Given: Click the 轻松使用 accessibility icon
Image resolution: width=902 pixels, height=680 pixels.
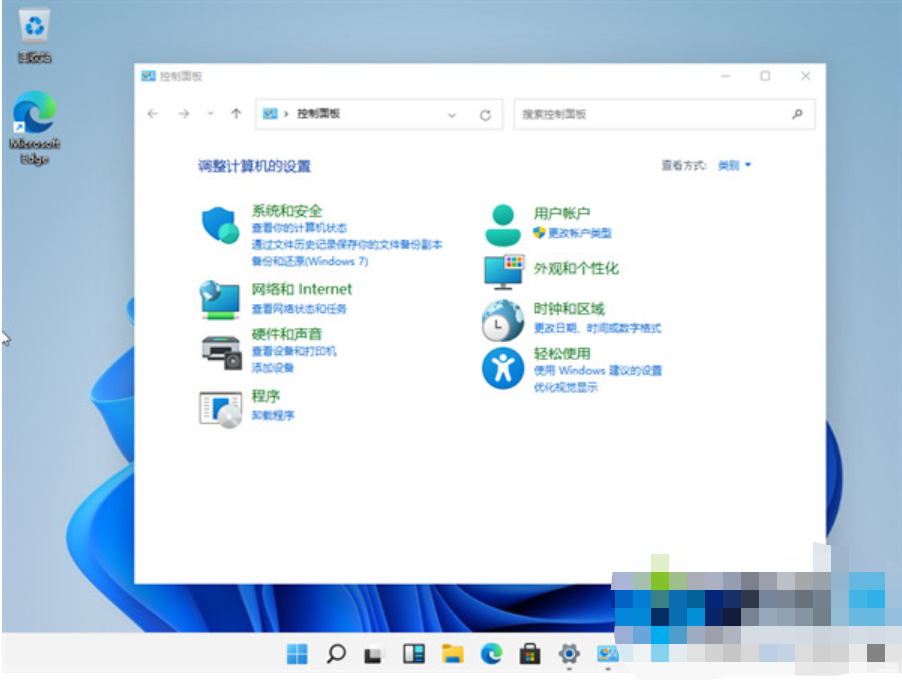Looking at the screenshot, I should click(503, 369).
